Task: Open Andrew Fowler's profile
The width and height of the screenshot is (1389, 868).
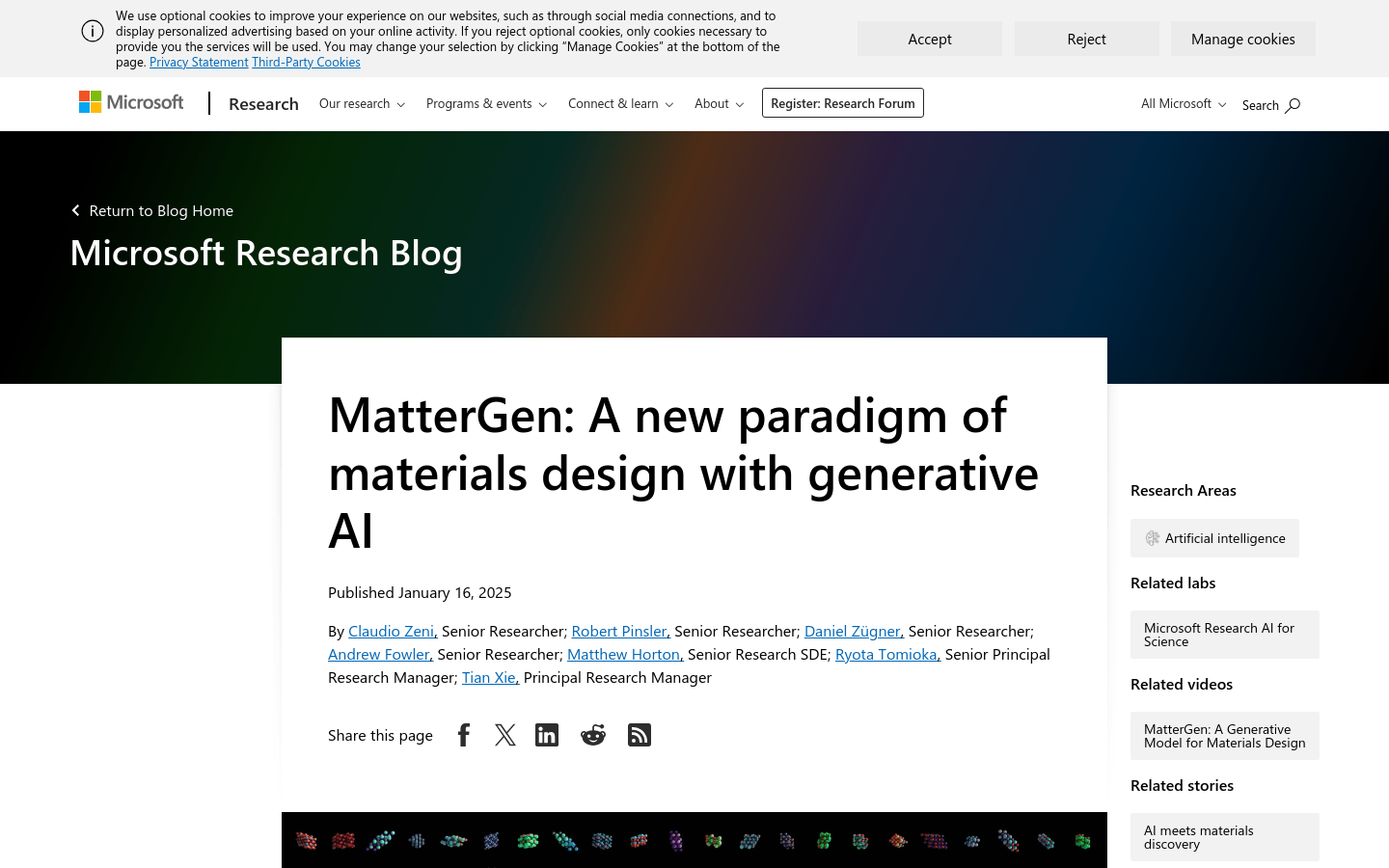Action: pyautogui.click(x=379, y=654)
